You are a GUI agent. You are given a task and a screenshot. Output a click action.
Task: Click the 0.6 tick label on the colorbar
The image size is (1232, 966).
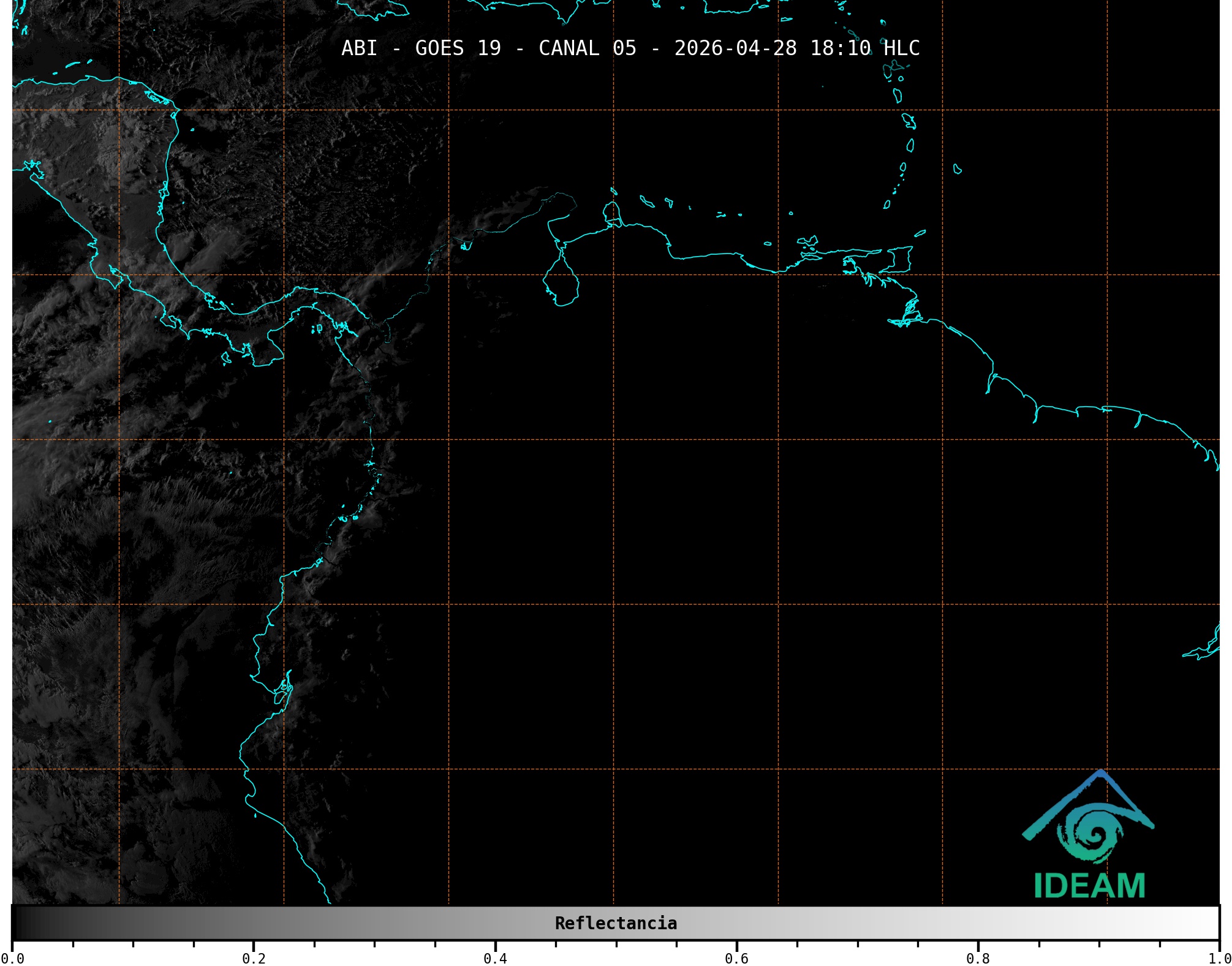(736, 959)
